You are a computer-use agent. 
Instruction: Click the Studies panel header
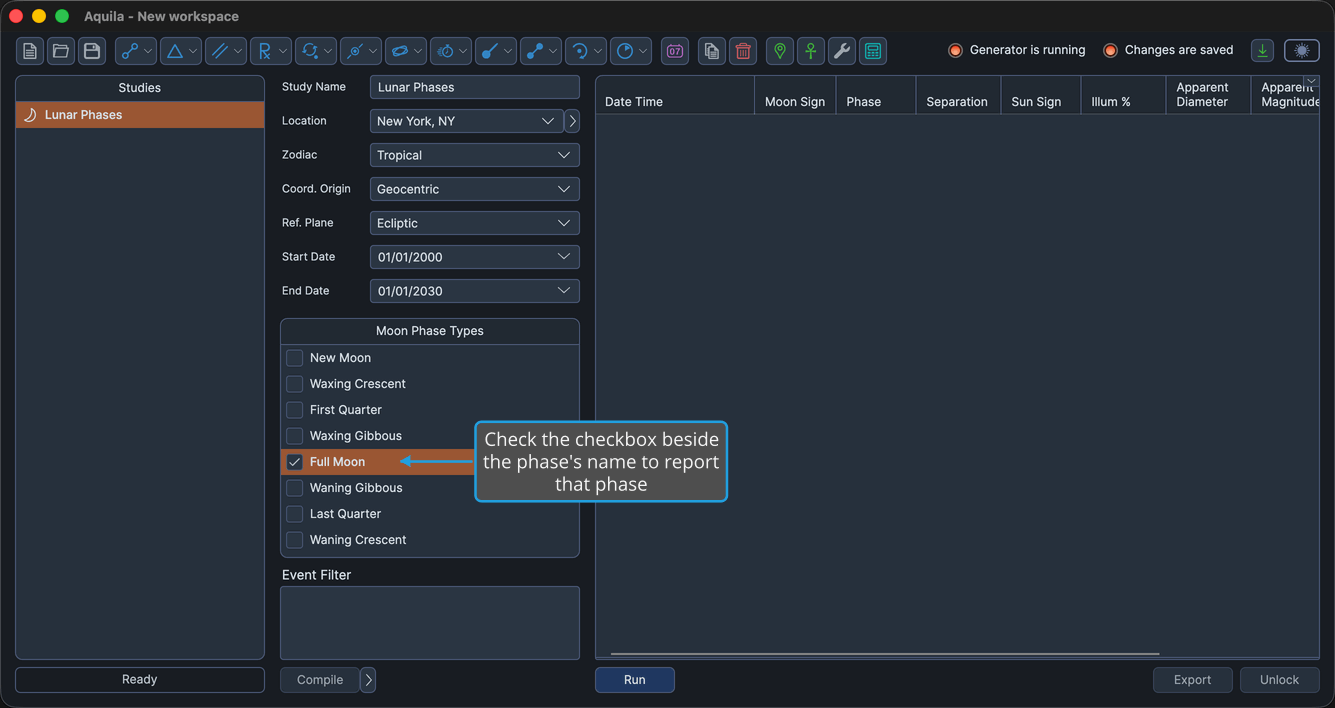click(x=140, y=88)
